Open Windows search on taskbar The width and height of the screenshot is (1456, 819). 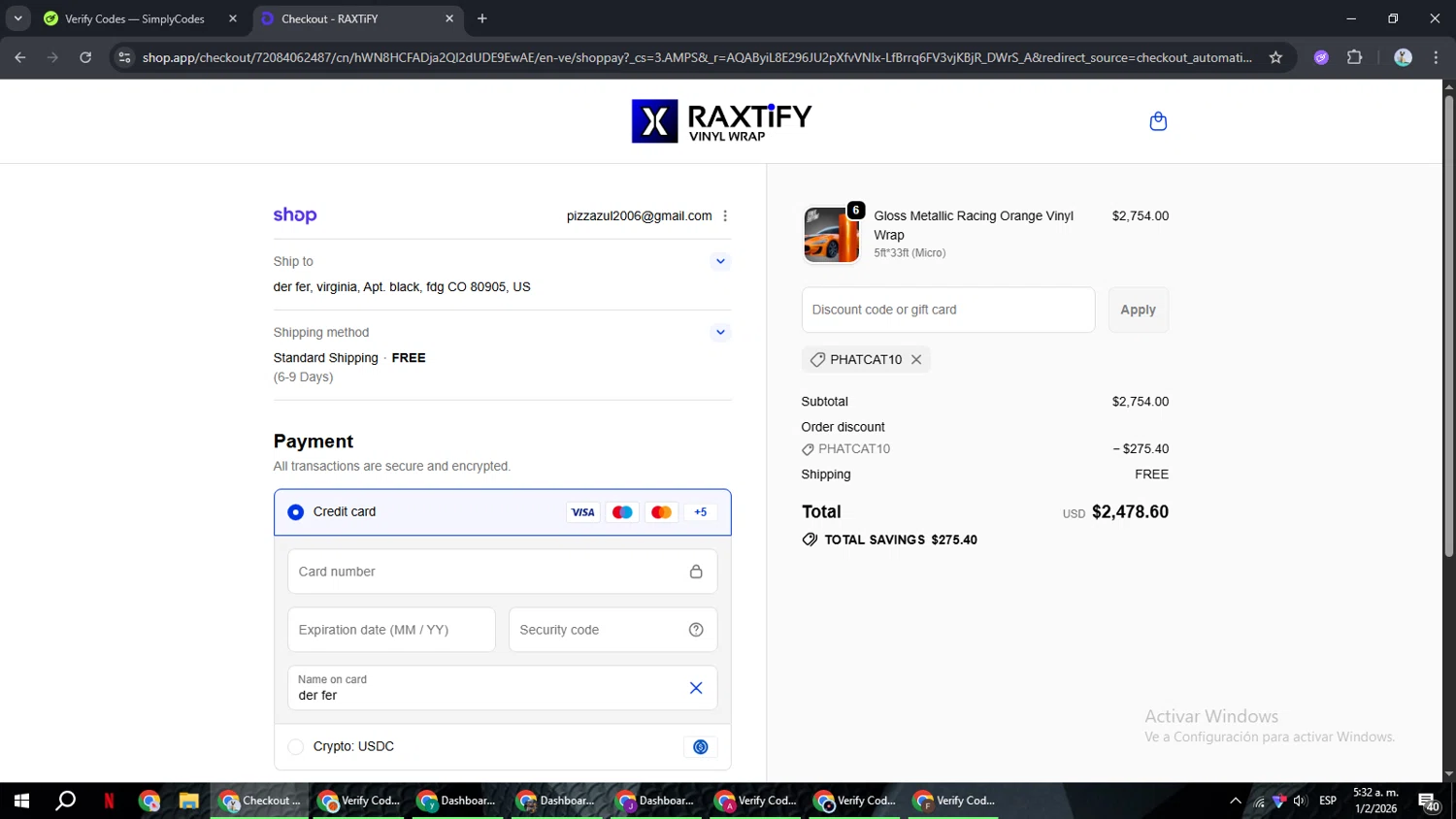(x=65, y=801)
